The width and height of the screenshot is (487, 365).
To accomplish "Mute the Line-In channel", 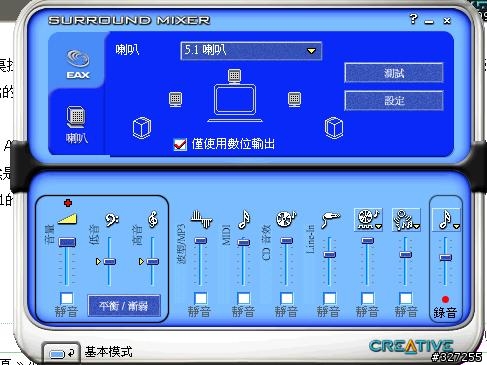I will tap(329, 298).
